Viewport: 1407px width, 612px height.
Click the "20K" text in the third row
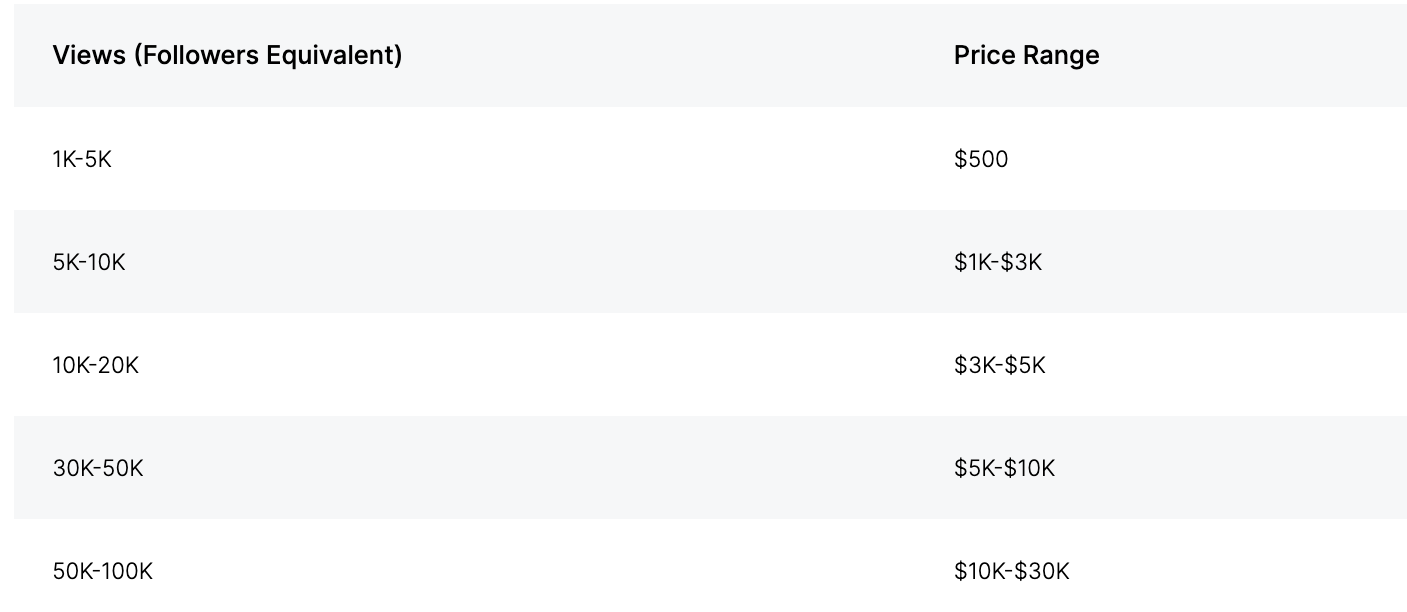pyautogui.click(x=119, y=365)
